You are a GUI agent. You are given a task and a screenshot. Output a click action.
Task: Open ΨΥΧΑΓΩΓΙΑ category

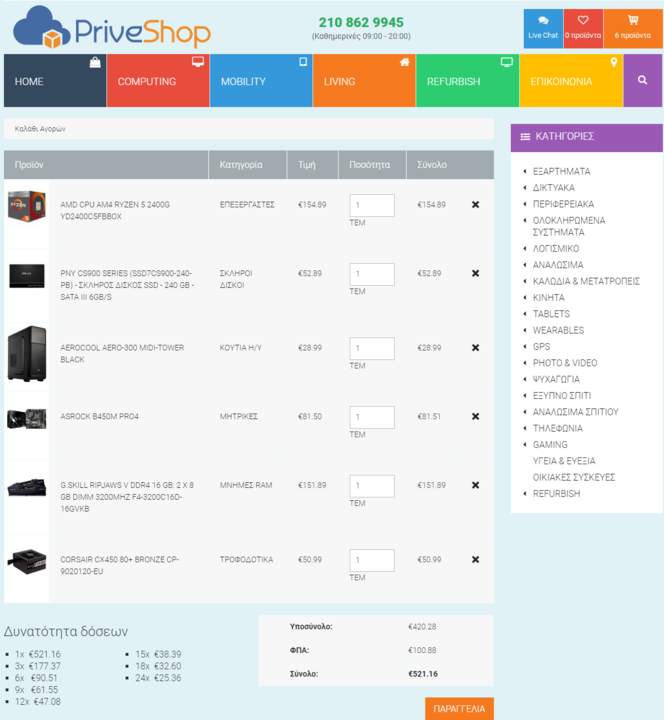[556, 379]
